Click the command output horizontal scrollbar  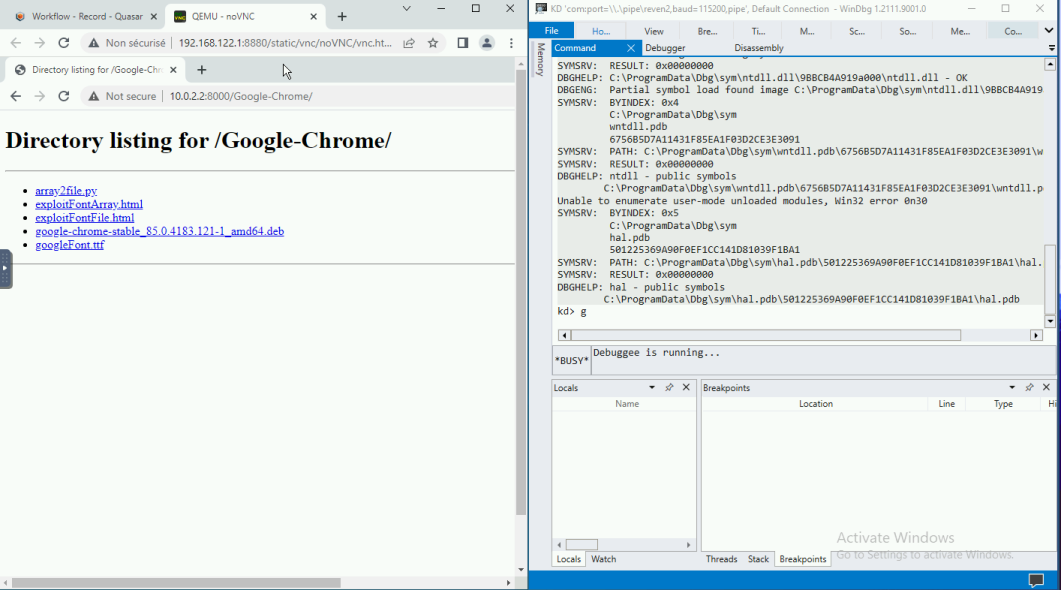click(x=766, y=336)
